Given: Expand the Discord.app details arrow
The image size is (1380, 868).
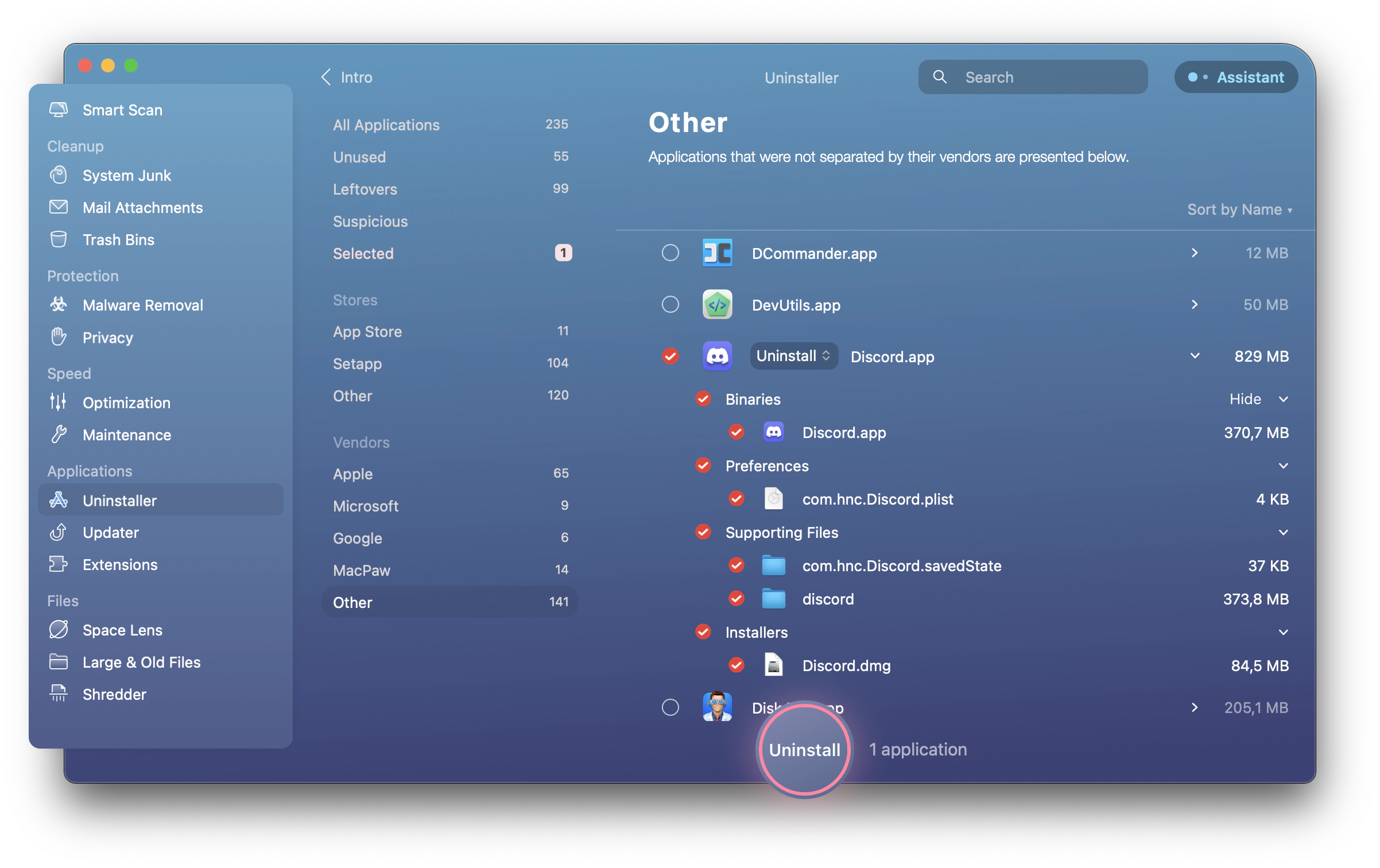Looking at the screenshot, I should pos(1192,355).
